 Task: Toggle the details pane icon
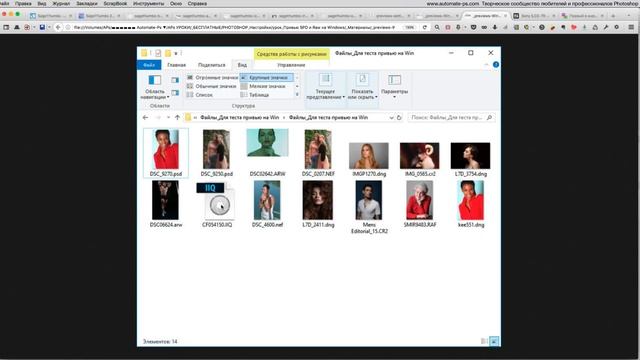click(175, 93)
